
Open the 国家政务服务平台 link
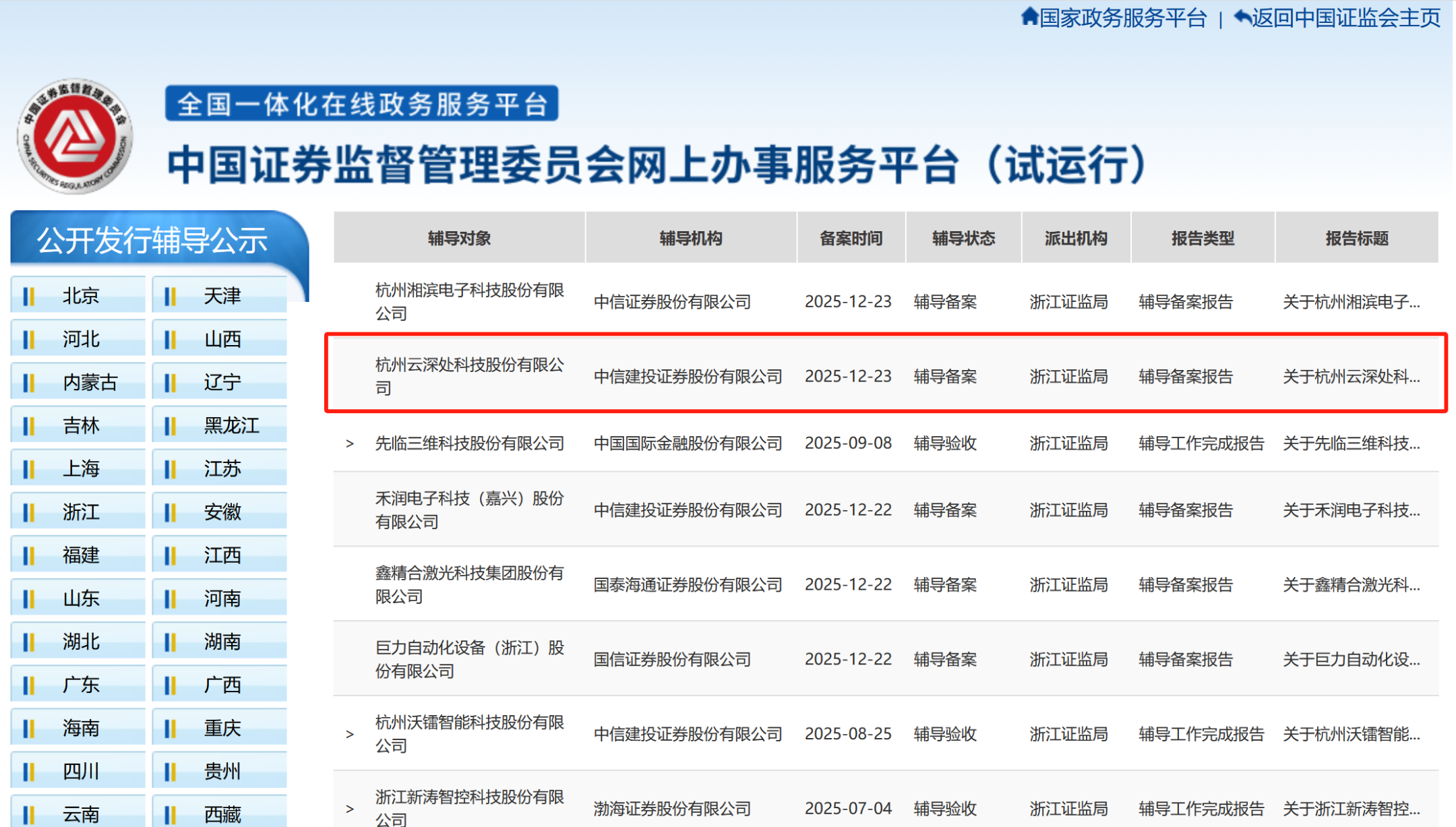tap(1122, 18)
